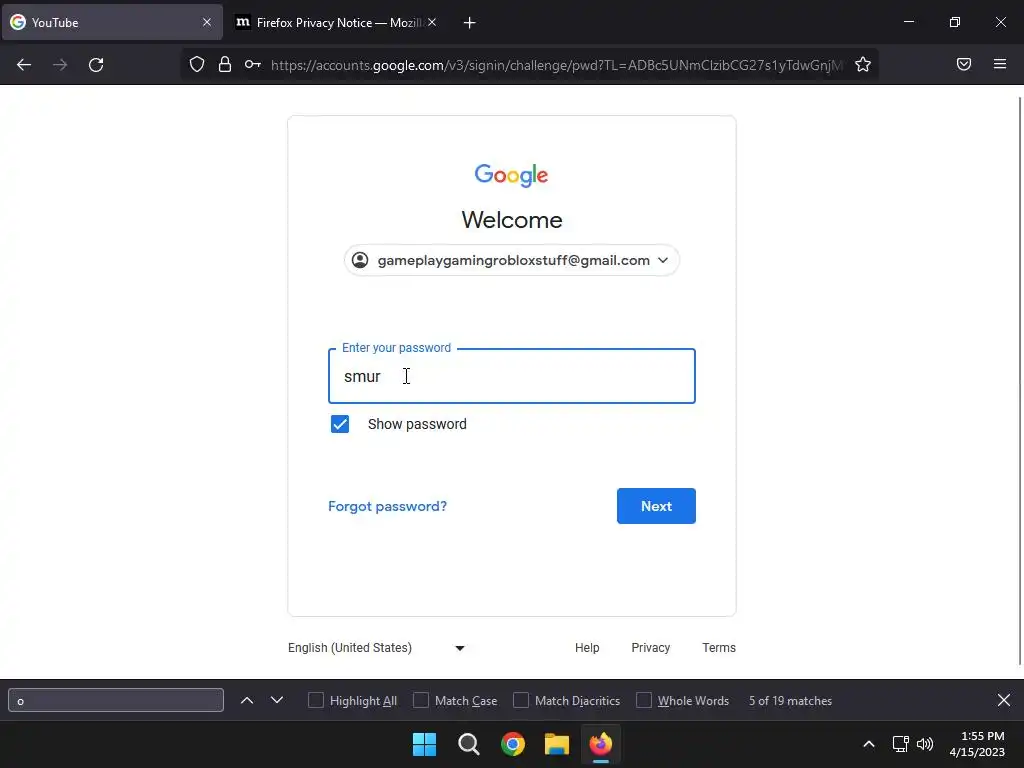Go back to the previous page
1024x768 pixels.
coord(24,65)
